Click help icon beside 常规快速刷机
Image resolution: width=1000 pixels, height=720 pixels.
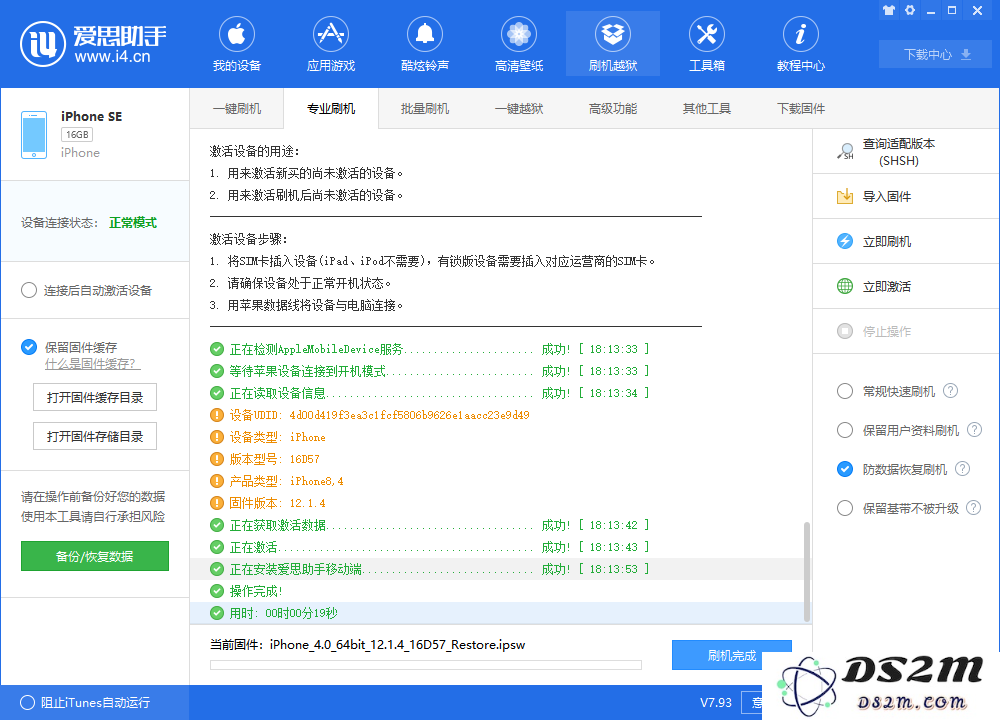tap(950, 391)
